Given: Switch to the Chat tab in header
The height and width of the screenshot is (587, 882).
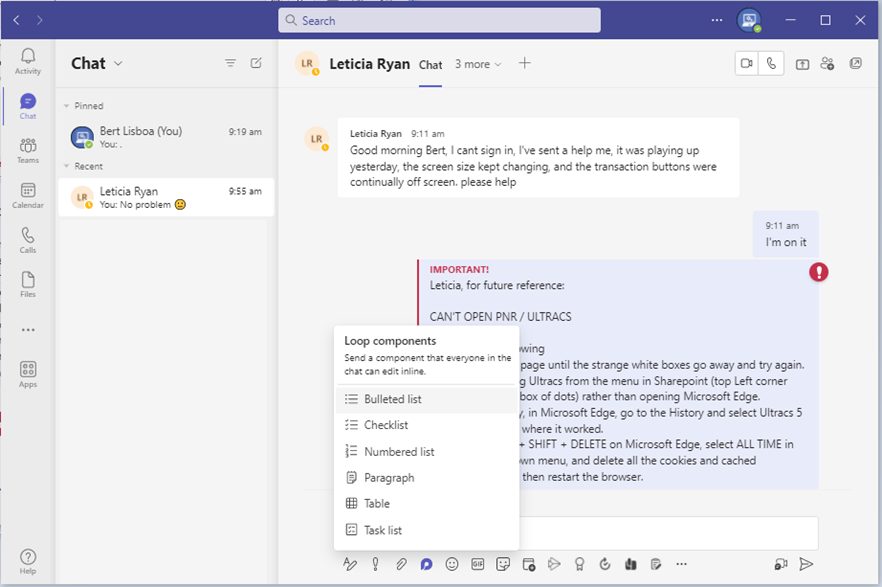Looking at the screenshot, I should (430, 65).
